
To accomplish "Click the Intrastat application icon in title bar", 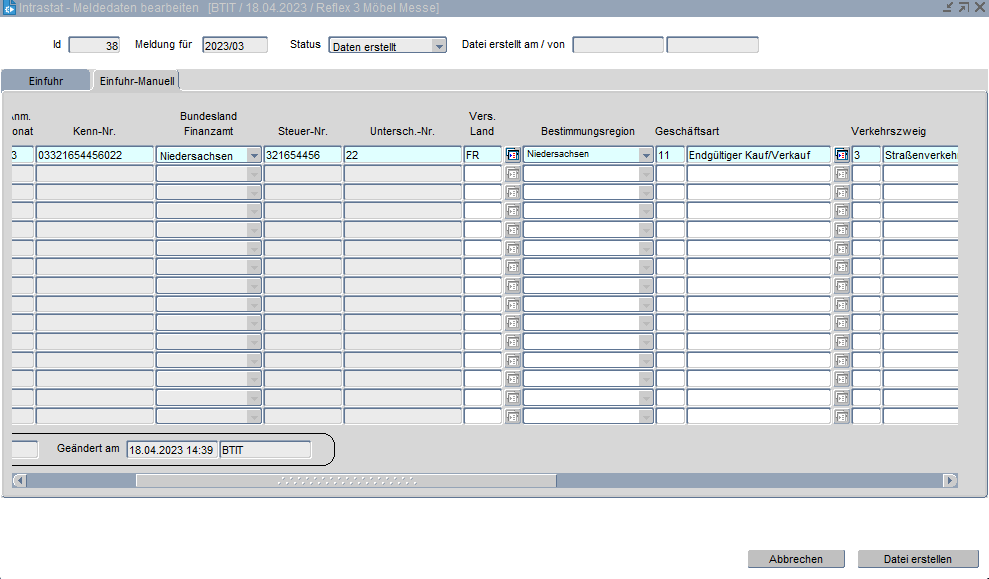I will pyautogui.click(x=9, y=8).
